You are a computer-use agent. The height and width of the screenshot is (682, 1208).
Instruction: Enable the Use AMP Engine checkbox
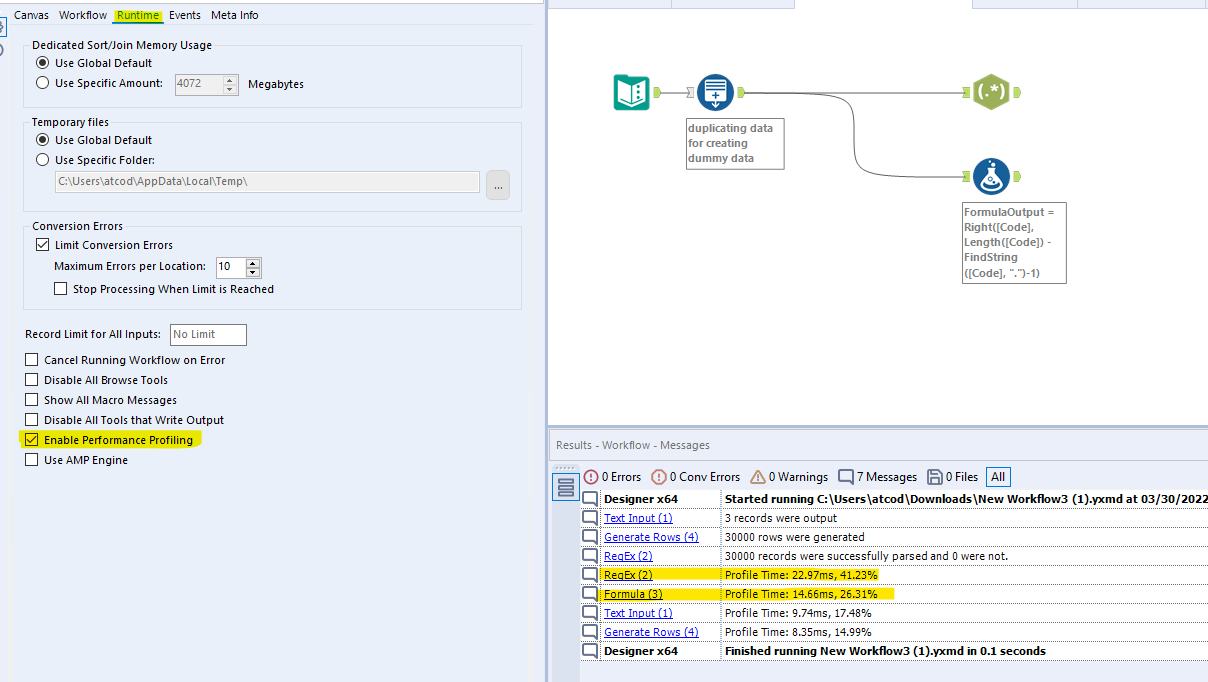[x=31, y=460]
